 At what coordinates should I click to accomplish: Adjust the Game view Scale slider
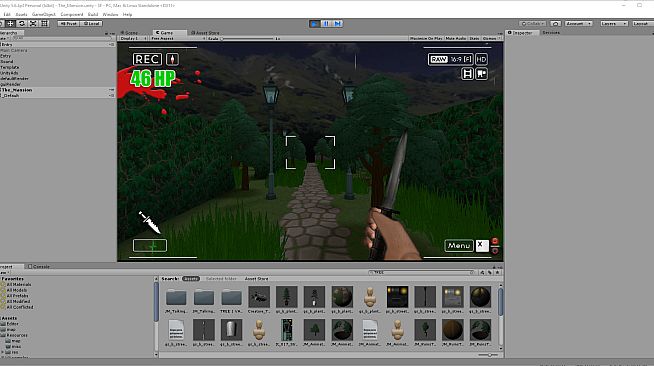point(246,38)
